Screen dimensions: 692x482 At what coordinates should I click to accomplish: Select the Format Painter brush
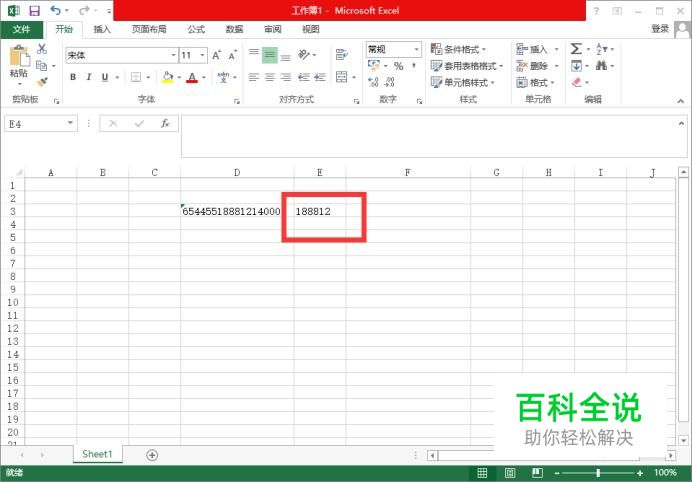[42, 82]
